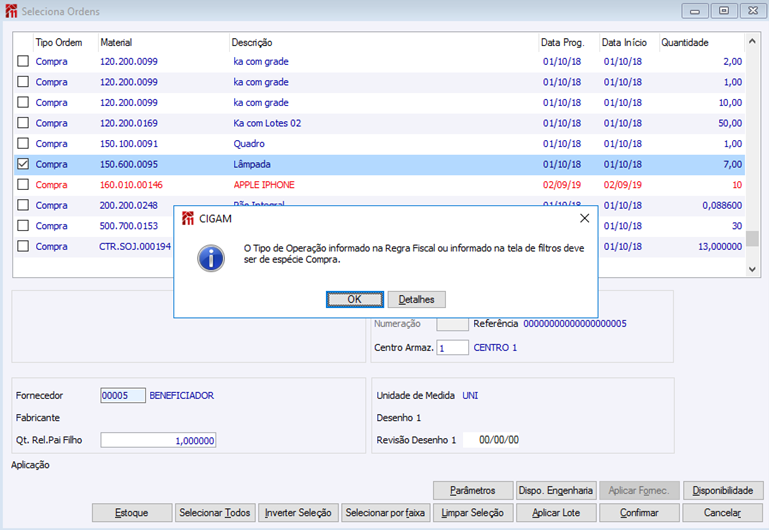The height and width of the screenshot is (530, 769).
Task: Confirm the message with OK
Action: 355,300
